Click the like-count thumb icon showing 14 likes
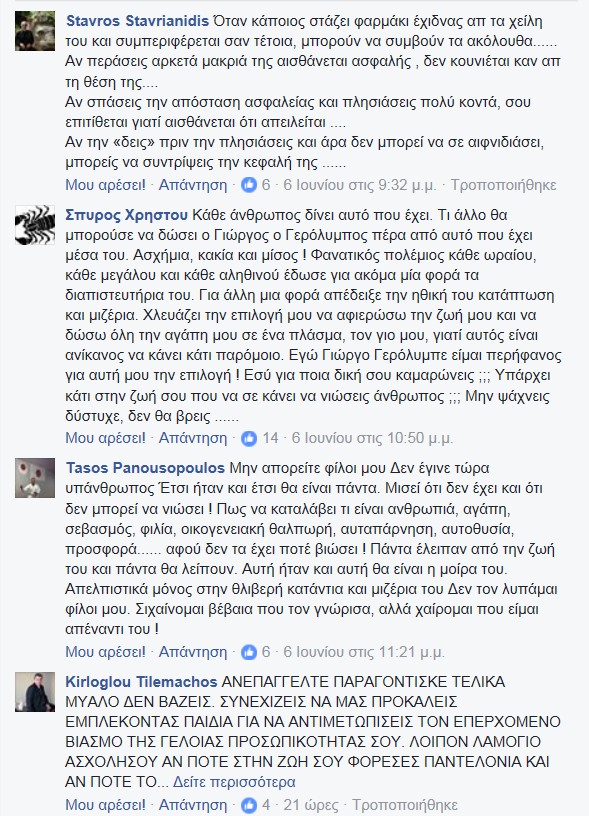589x816 pixels. point(249,438)
